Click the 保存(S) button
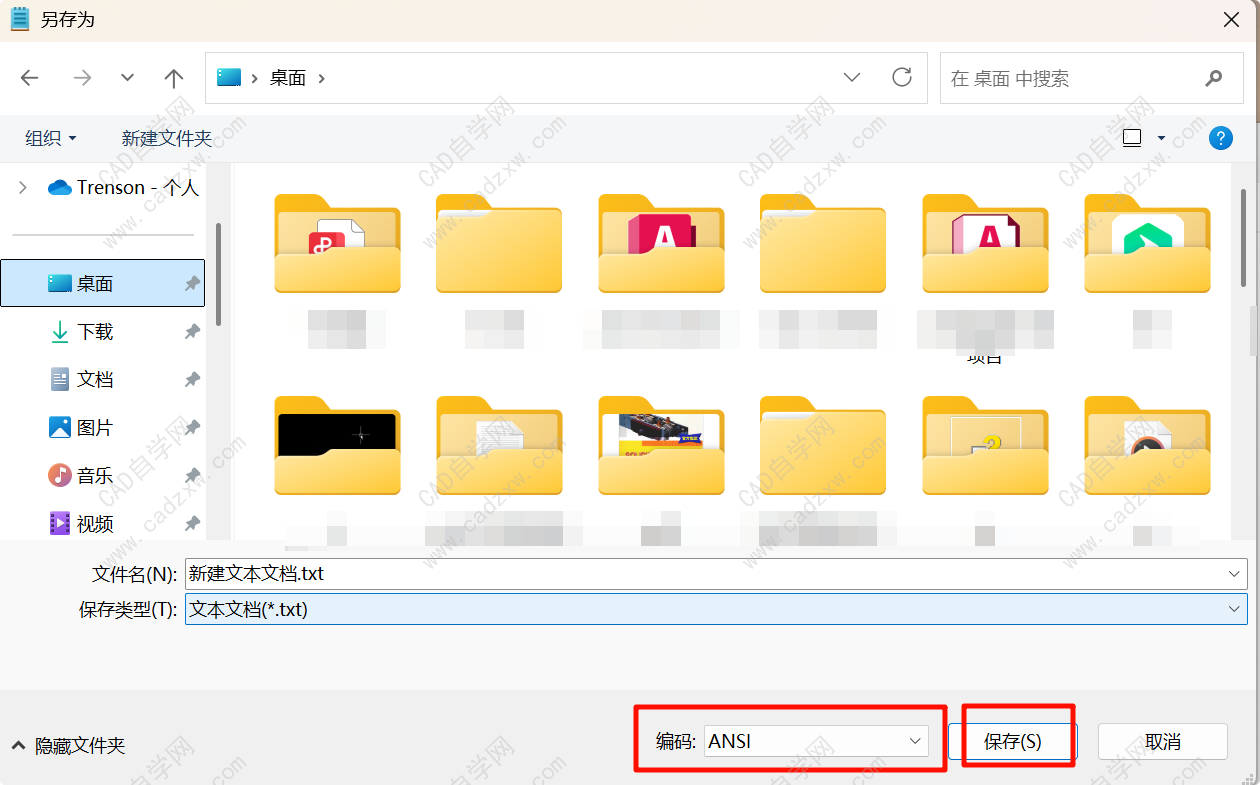Image resolution: width=1260 pixels, height=785 pixels. pyautogui.click(x=1013, y=741)
